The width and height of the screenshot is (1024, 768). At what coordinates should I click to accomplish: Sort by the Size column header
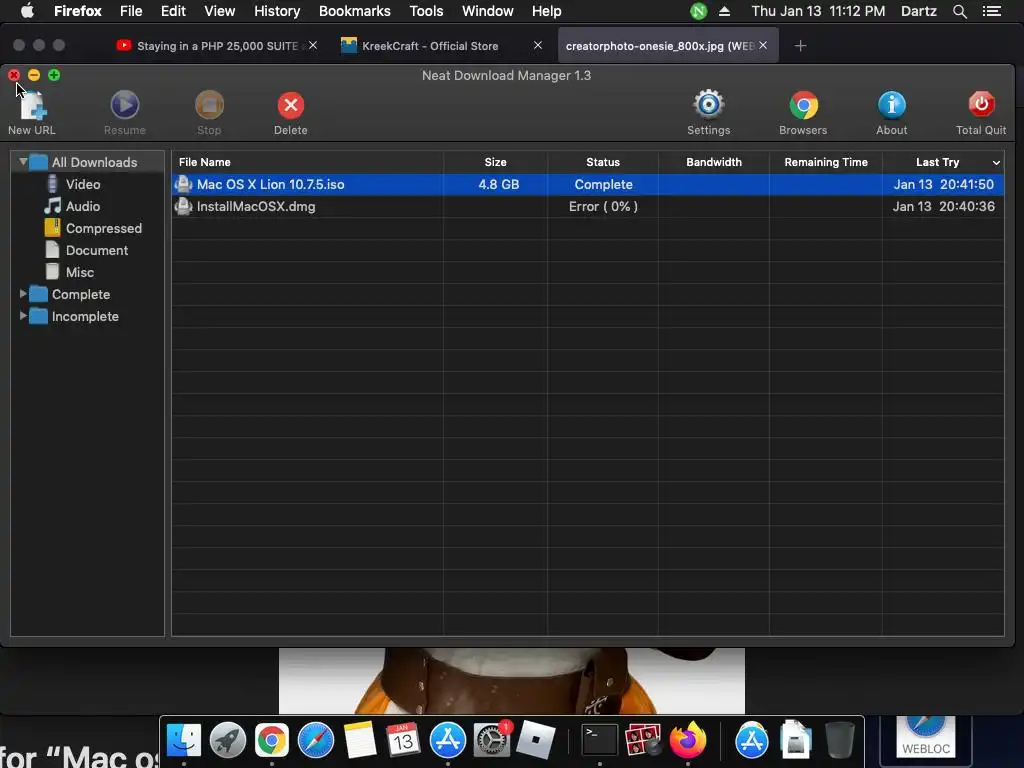[495, 162]
